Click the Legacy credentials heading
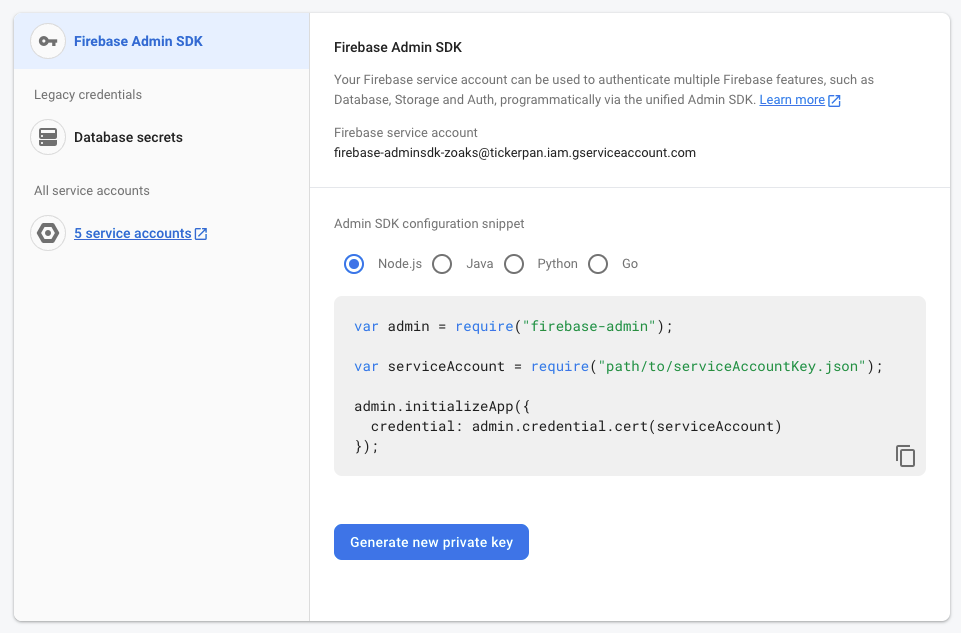Image resolution: width=961 pixels, height=633 pixels. (88, 95)
